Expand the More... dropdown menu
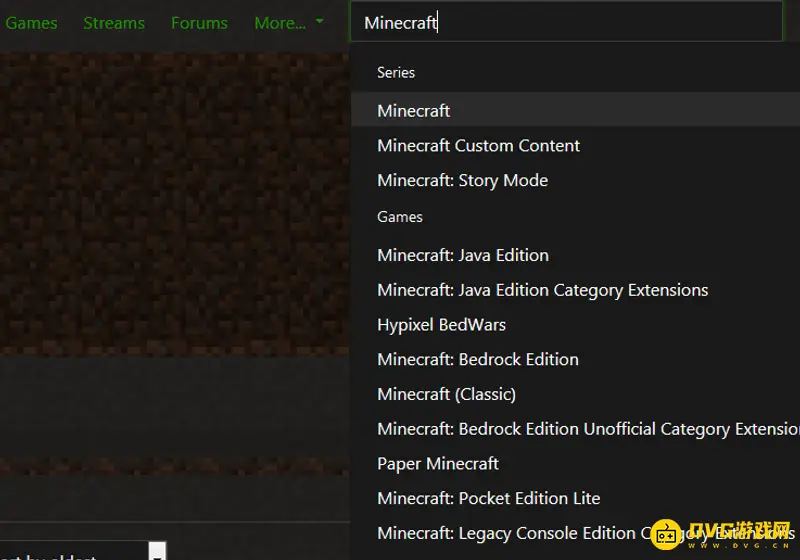The width and height of the screenshot is (800, 560). tap(280, 23)
